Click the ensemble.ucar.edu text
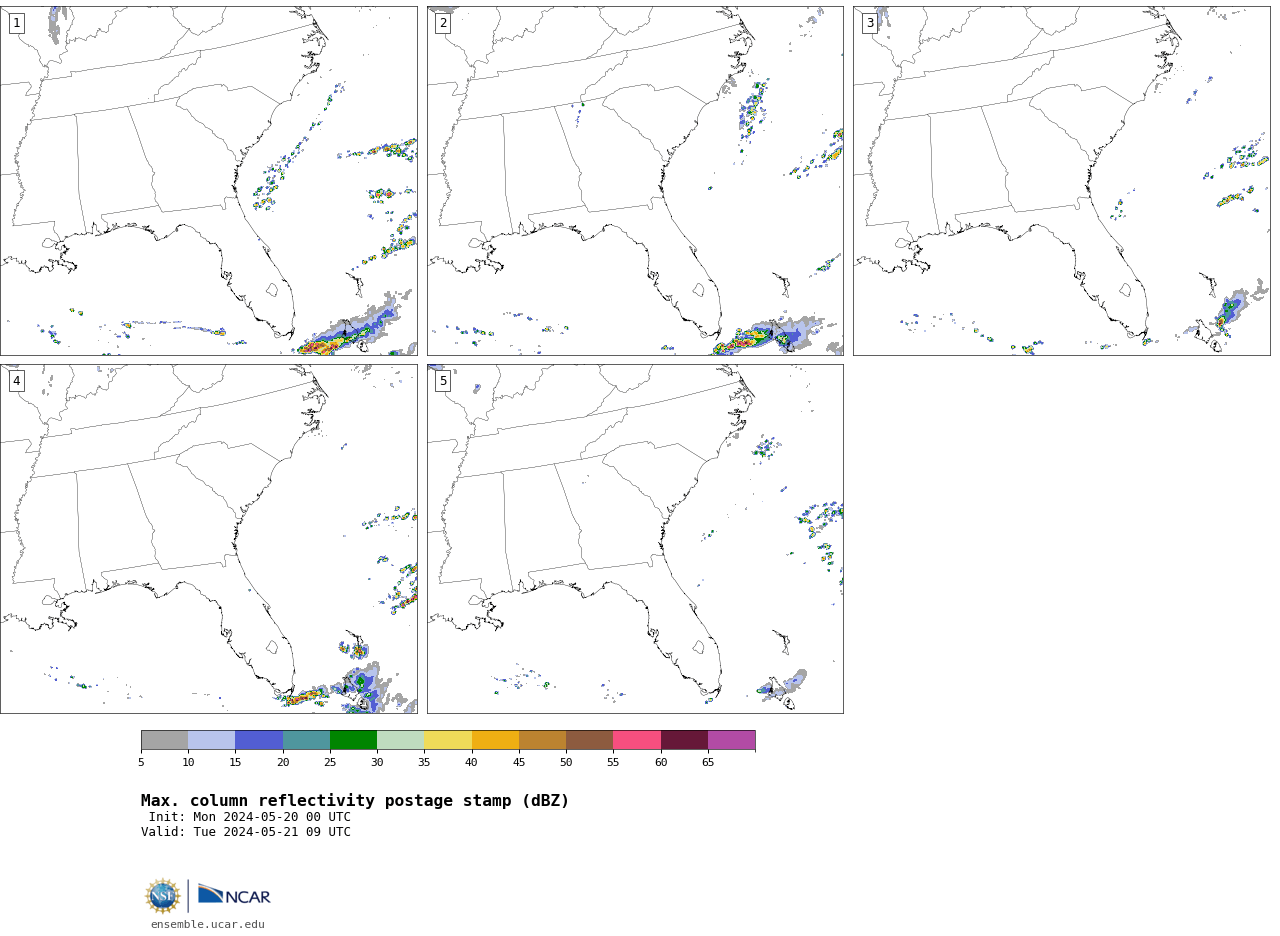 coord(208,924)
